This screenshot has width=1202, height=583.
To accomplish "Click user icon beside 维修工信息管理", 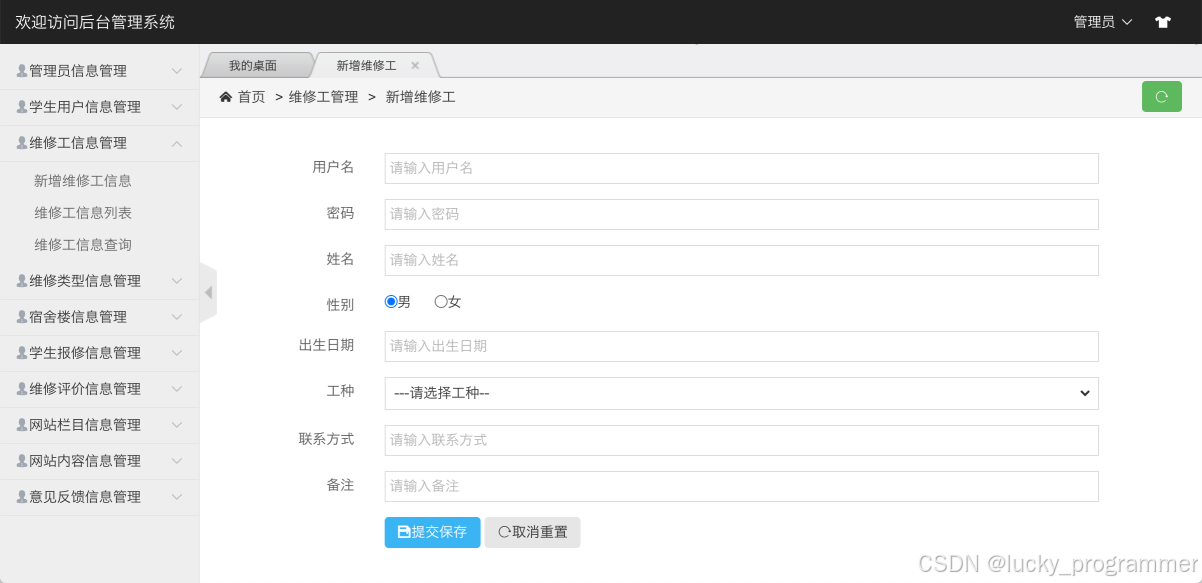I will click(x=22, y=143).
